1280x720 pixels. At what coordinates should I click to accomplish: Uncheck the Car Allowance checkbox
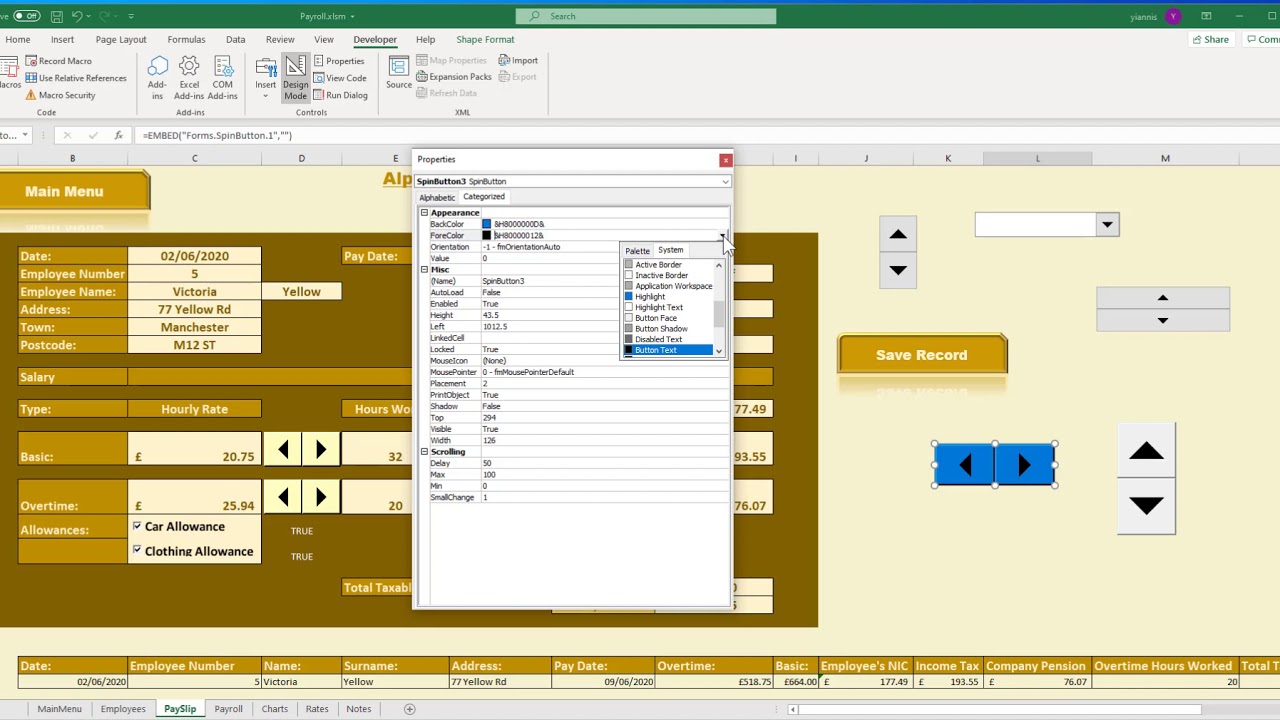pyautogui.click(x=137, y=526)
